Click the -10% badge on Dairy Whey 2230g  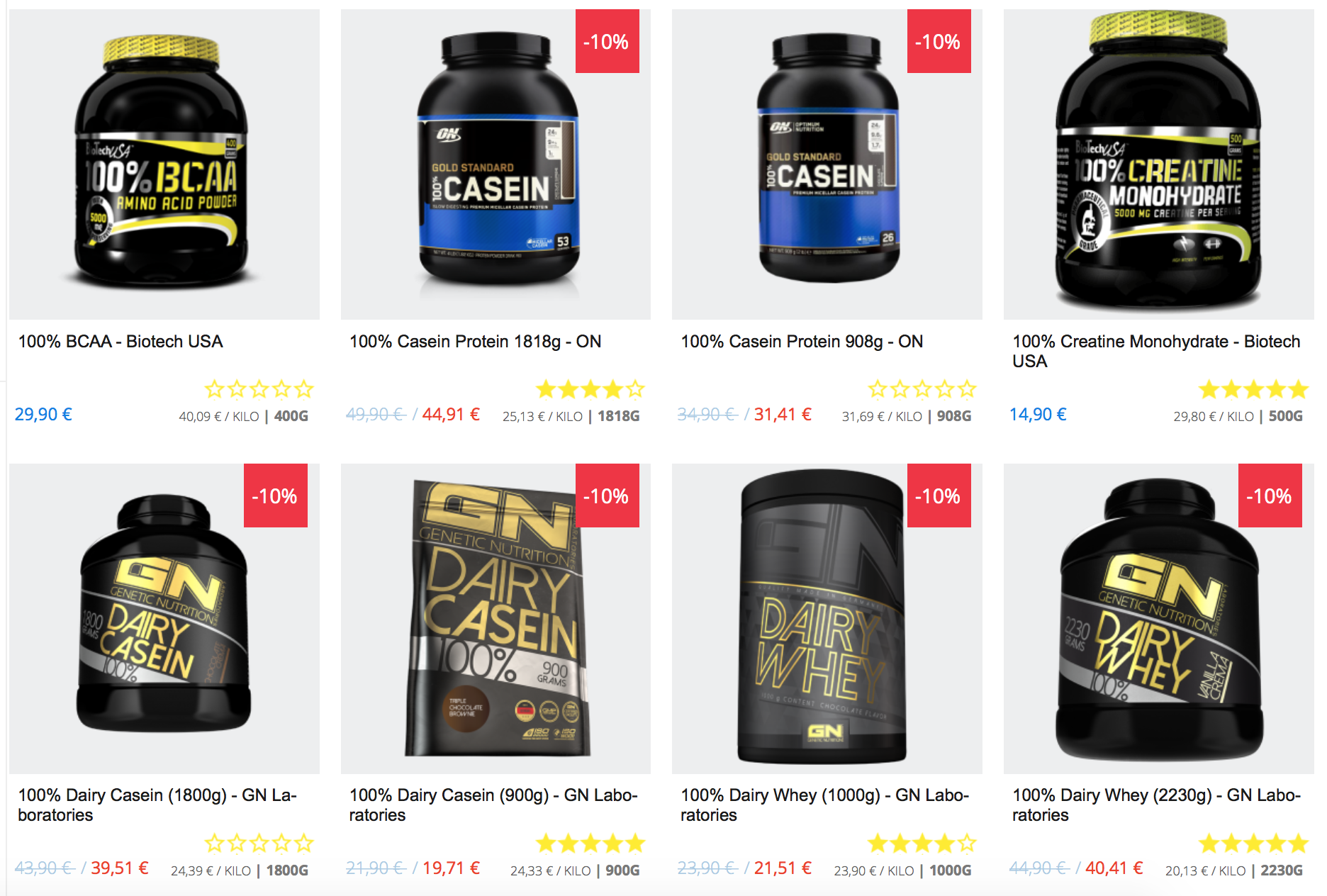coord(1270,495)
